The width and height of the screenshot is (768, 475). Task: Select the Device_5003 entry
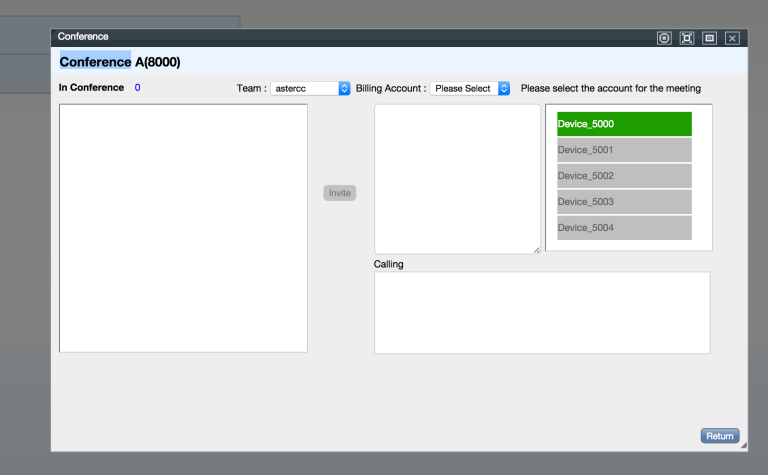[x=624, y=202]
